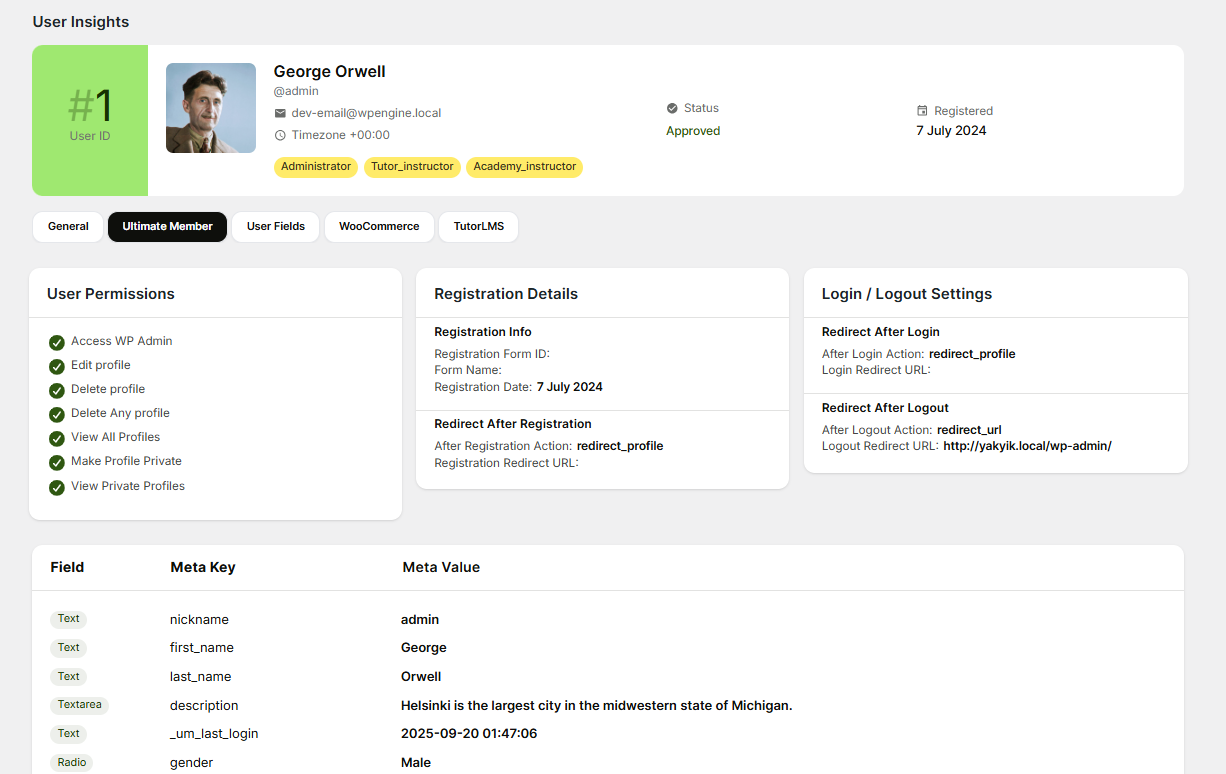Click George Orwell's profile photo
Image resolution: width=1226 pixels, height=774 pixels.
pos(211,108)
